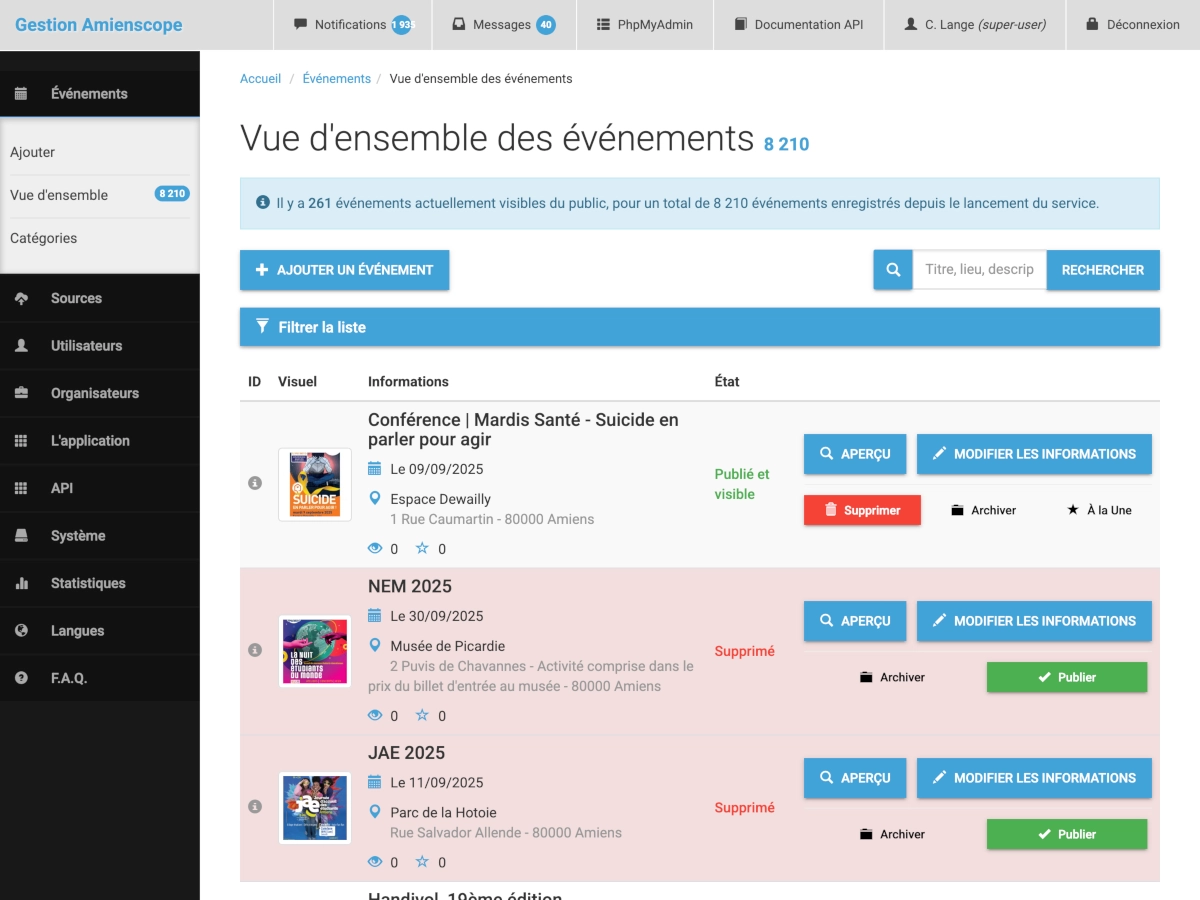The height and width of the screenshot is (900, 1200).
Task: Click Déconnexion to log out
Action: point(1133,24)
